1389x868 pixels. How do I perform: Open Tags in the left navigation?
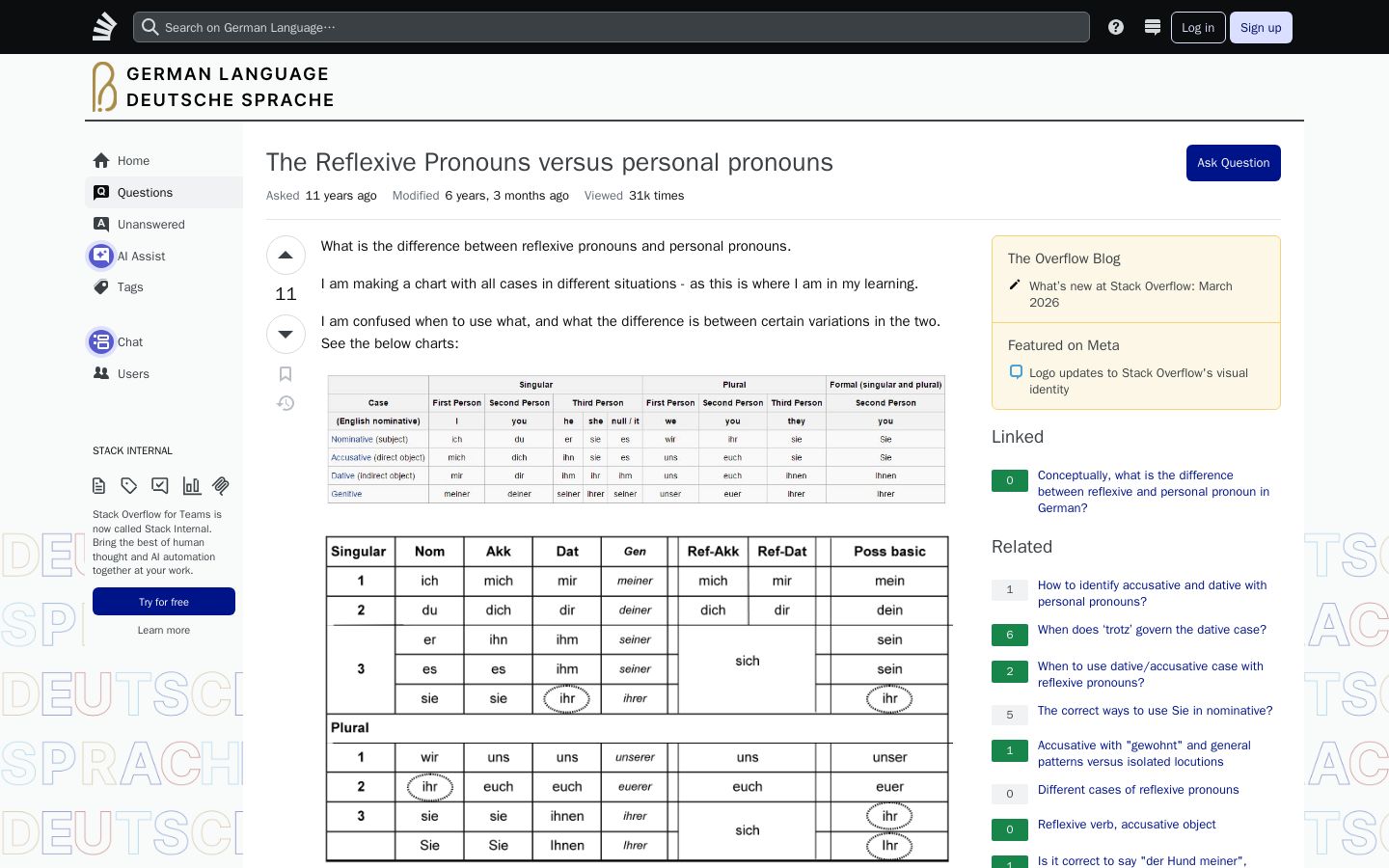coord(164,286)
